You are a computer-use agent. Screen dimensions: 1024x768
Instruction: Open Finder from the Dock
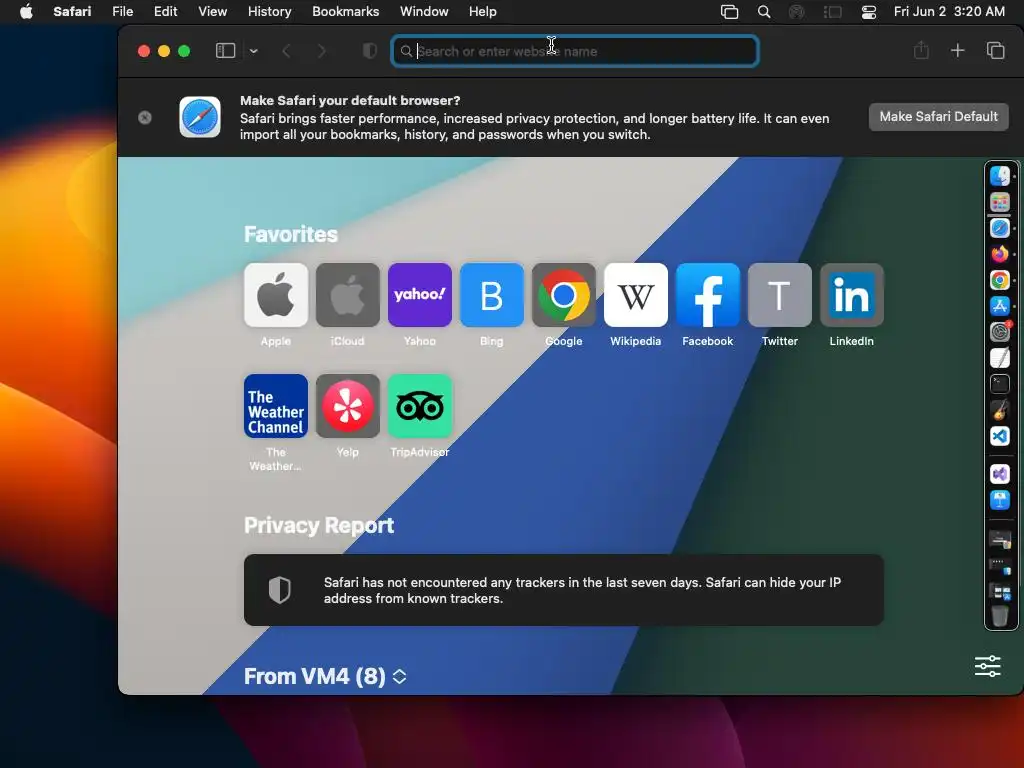click(x=1000, y=176)
